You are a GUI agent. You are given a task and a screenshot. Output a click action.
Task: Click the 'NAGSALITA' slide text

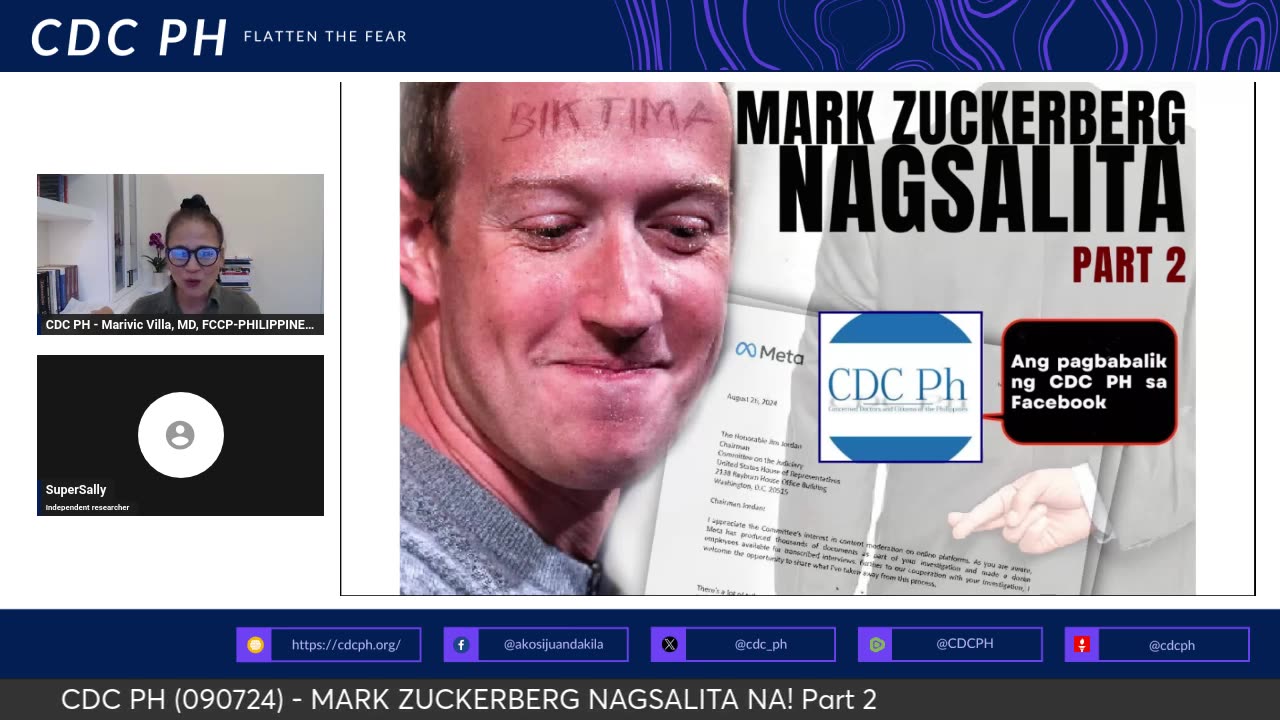click(x=980, y=190)
